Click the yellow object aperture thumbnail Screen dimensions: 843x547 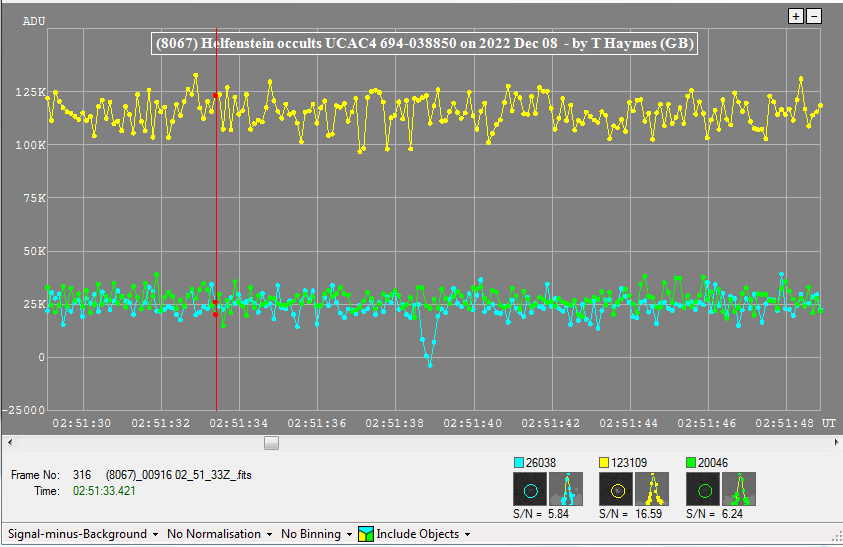[616, 490]
